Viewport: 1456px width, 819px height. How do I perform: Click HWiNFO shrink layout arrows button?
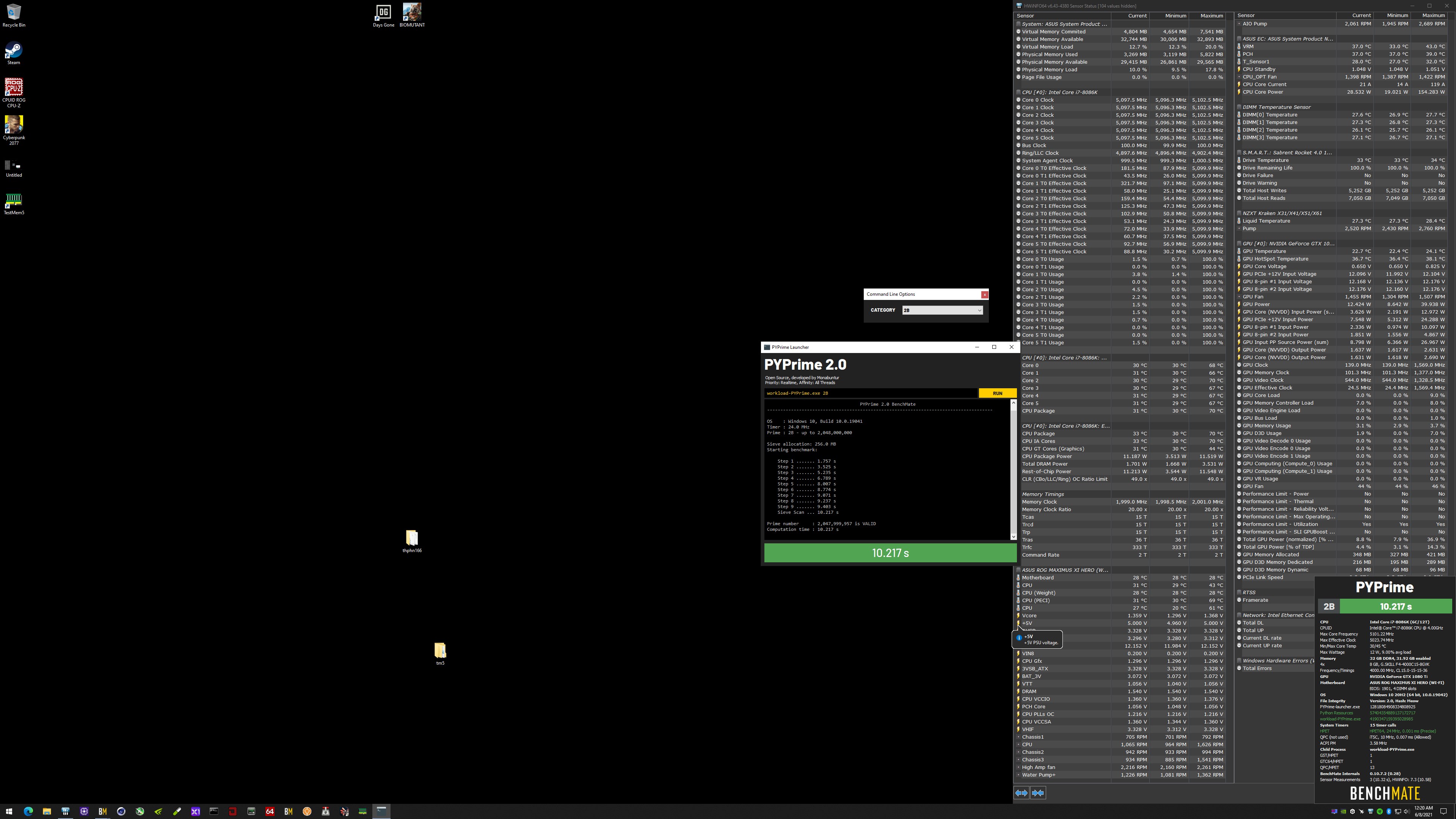(x=1038, y=793)
